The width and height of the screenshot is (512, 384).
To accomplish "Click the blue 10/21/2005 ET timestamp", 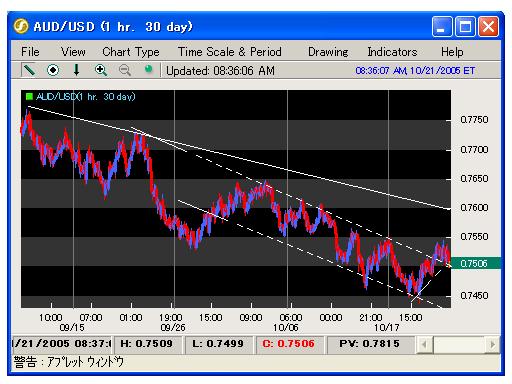I will [x=415, y=71].
